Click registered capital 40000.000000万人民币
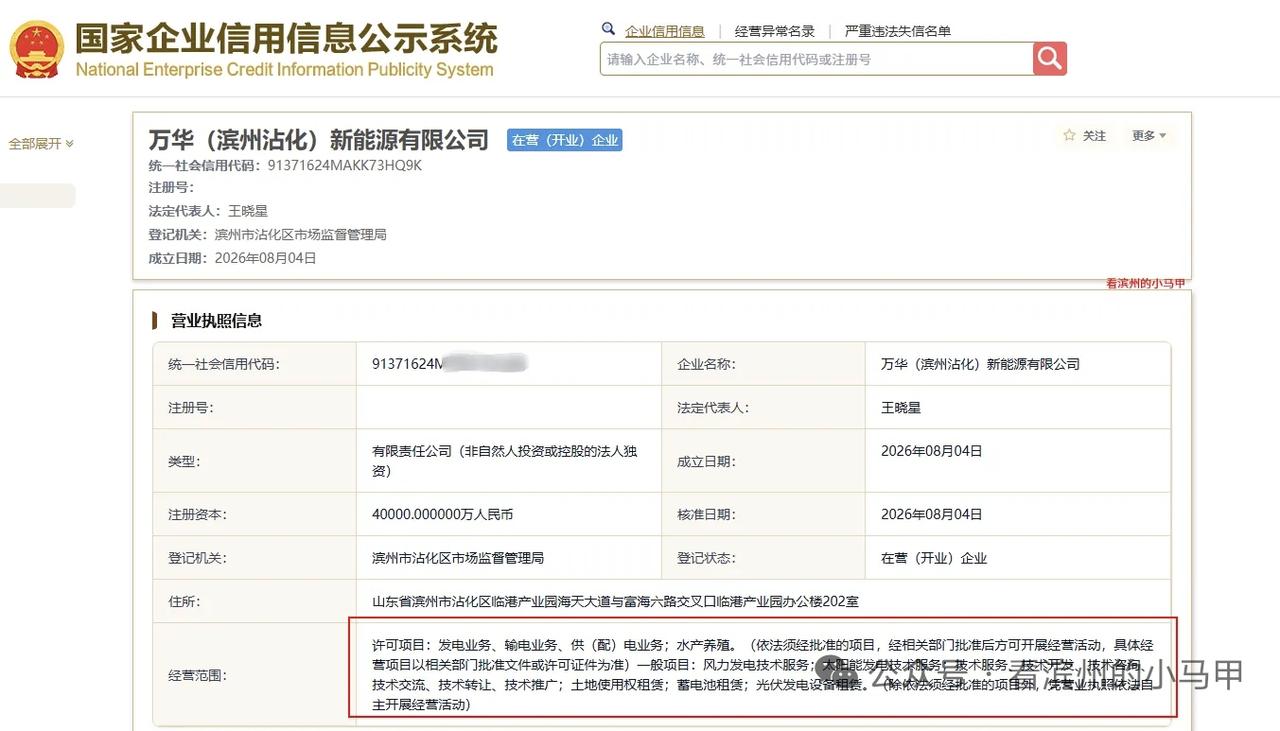1280x731 pixels. tap(442, 514)
